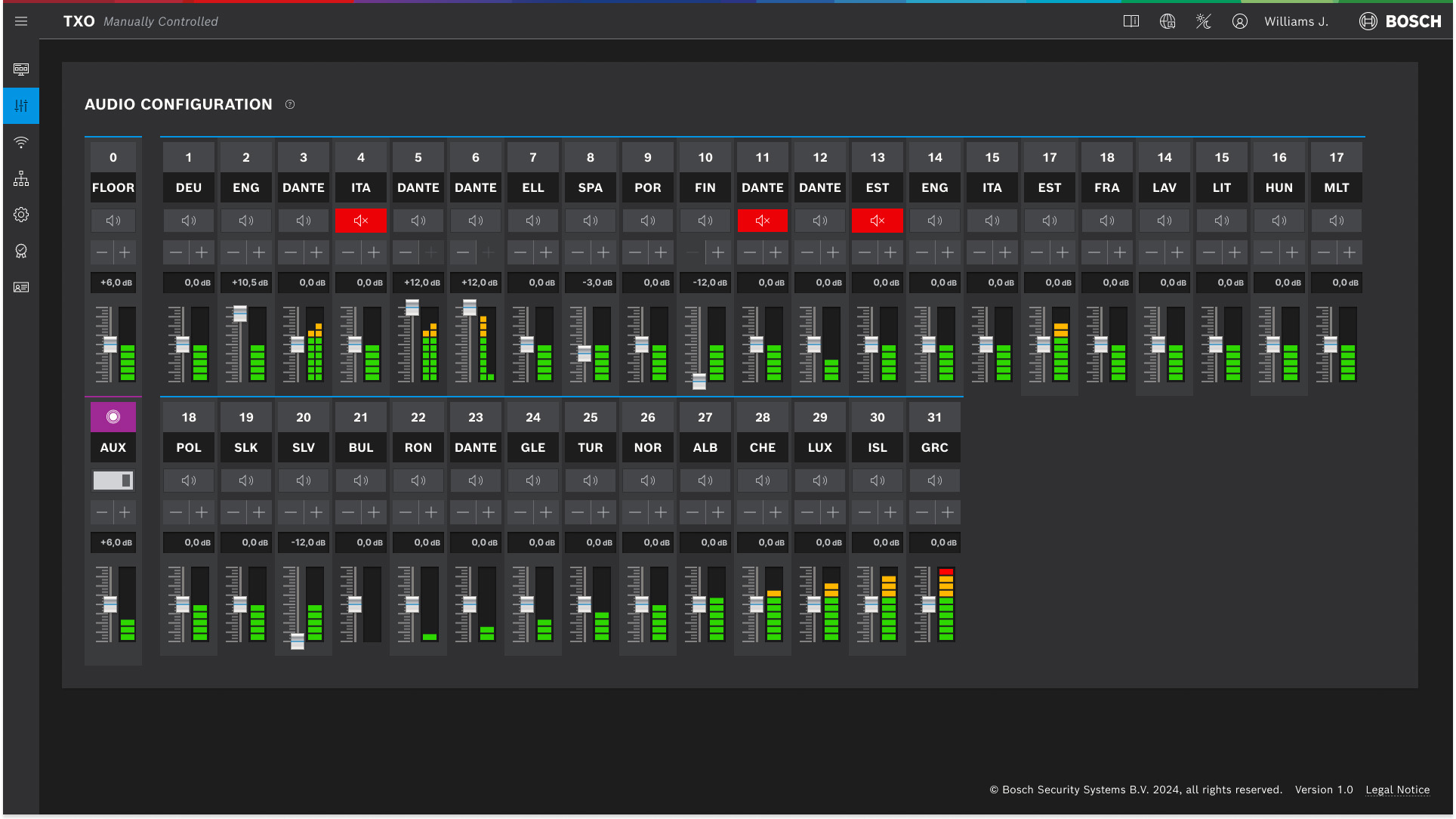
Task: Open the licenses page via certificate icon
Action: click(21, 251)
